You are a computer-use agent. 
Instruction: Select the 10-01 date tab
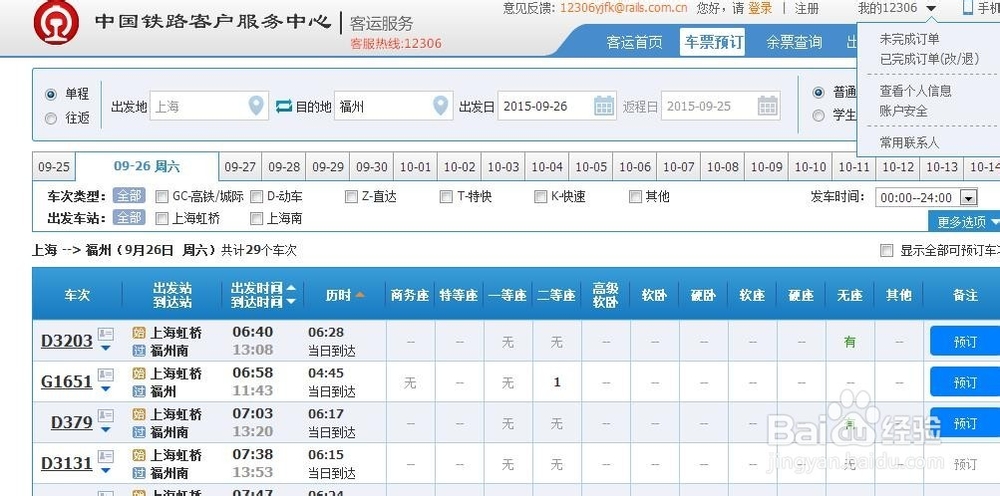click(415, 167)
